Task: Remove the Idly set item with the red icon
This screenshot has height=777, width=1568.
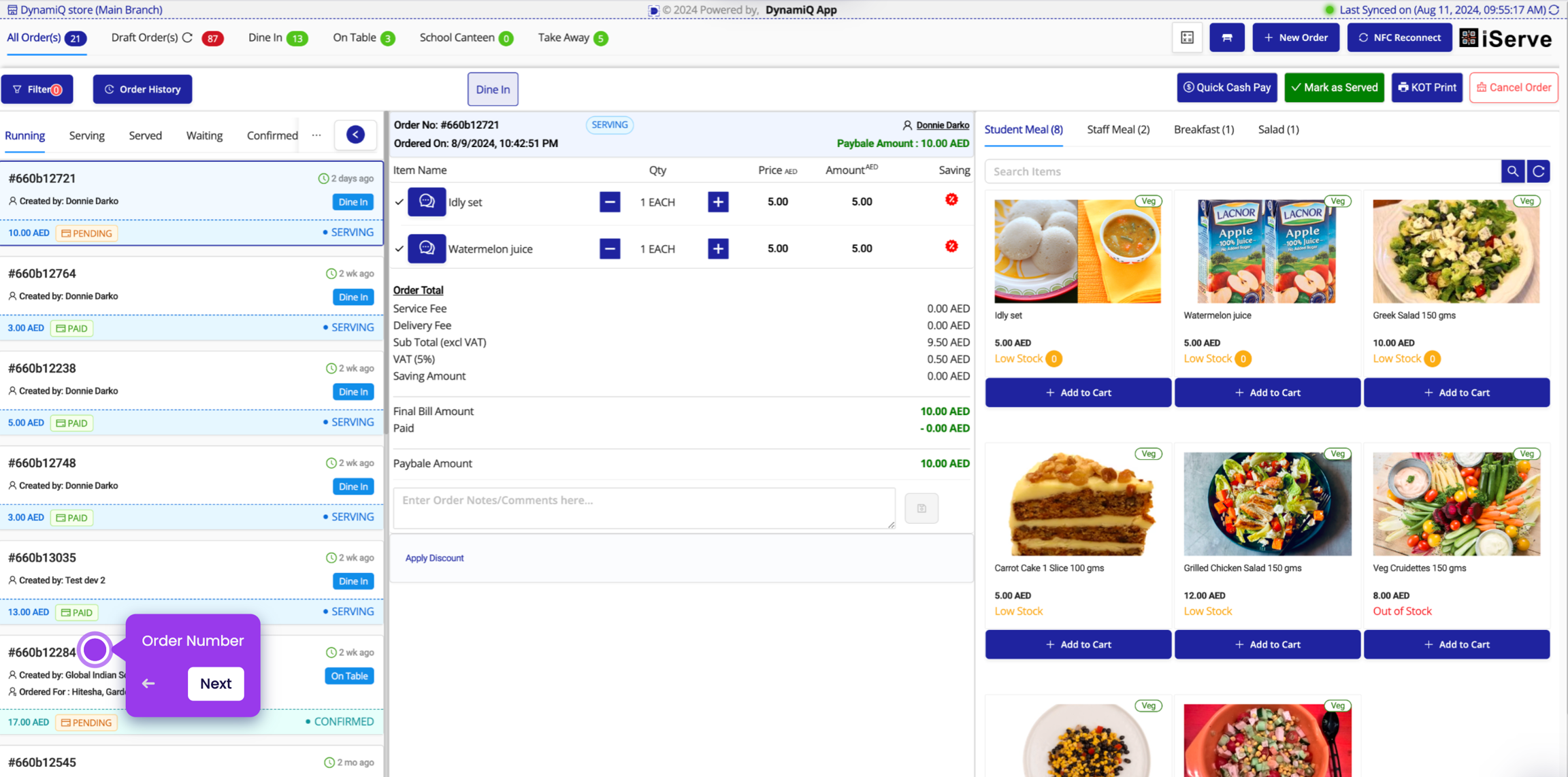Action: 951,200
